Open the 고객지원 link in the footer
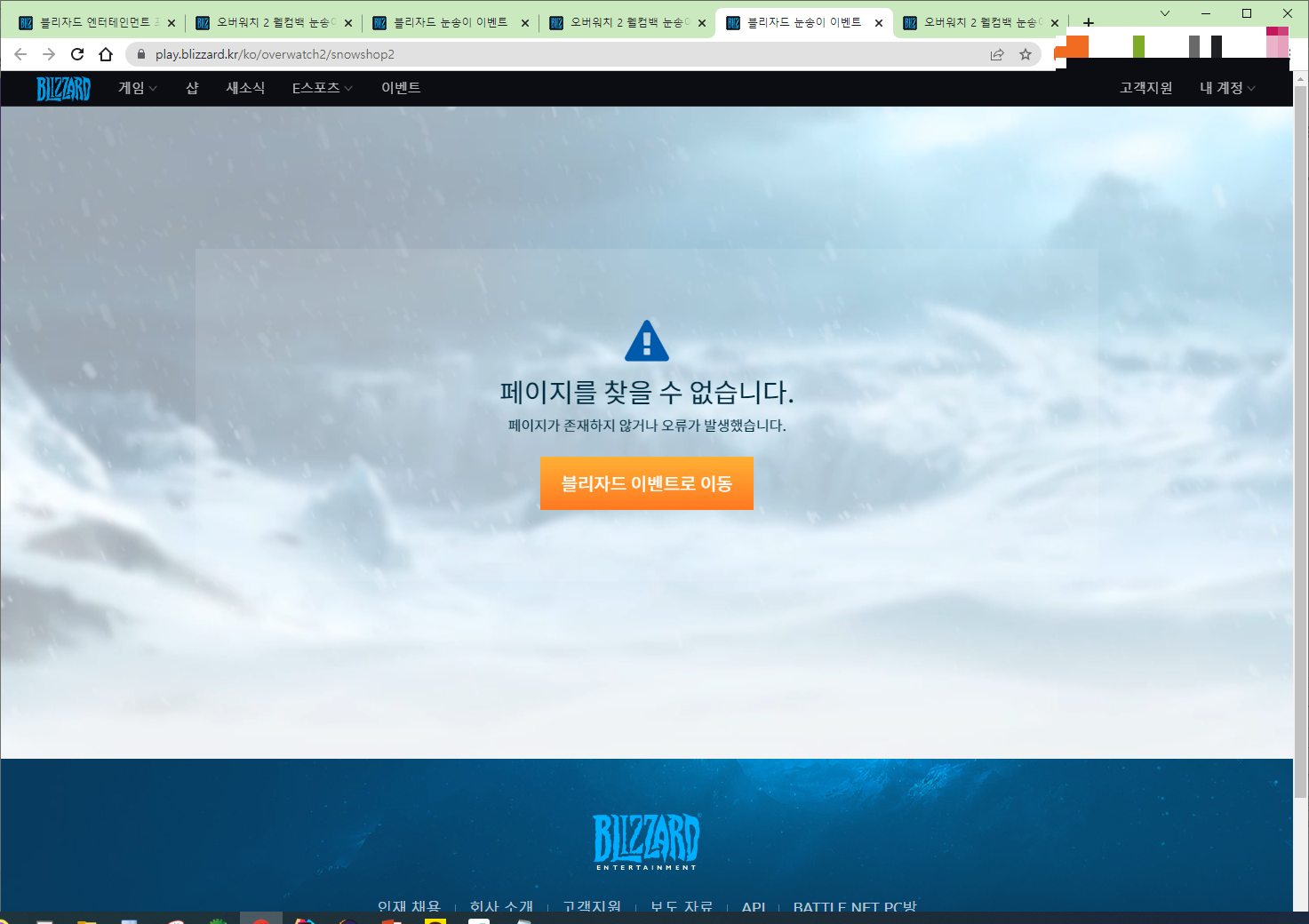1309x924 pixels. (x=592, y=906)
